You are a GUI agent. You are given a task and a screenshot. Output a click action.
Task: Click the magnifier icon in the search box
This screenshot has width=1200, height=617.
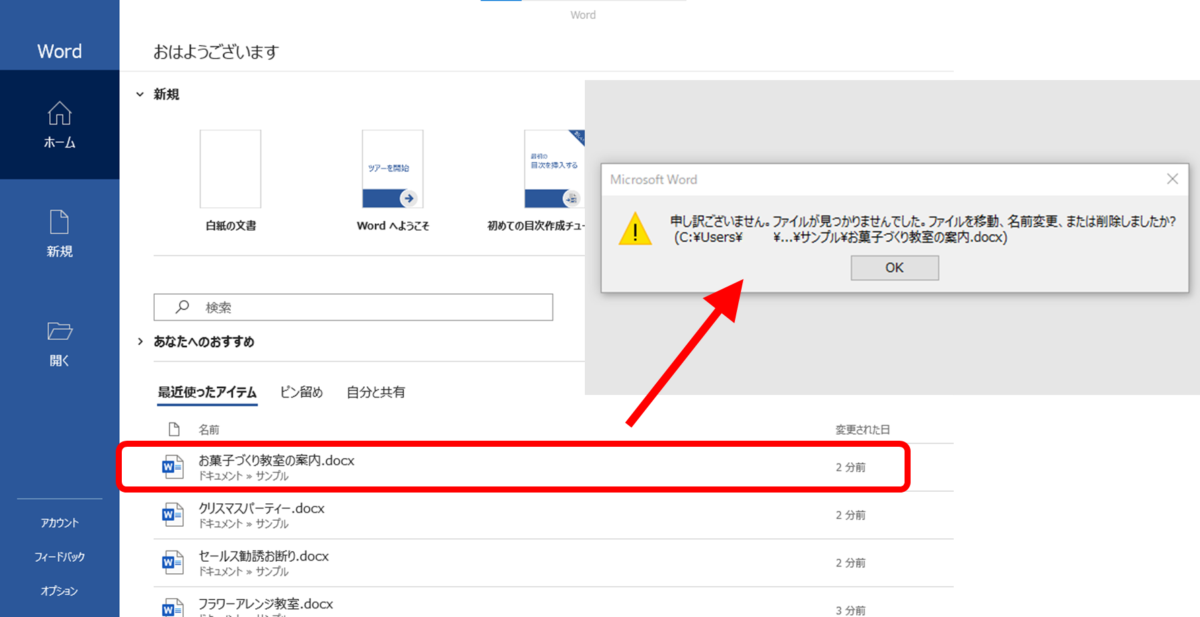(182, 308)
